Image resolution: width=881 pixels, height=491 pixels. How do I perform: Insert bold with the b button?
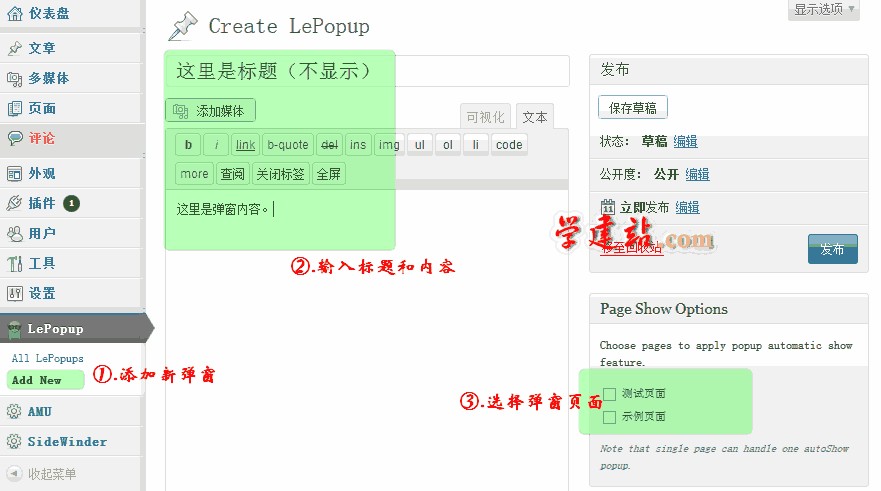(188, 145)
